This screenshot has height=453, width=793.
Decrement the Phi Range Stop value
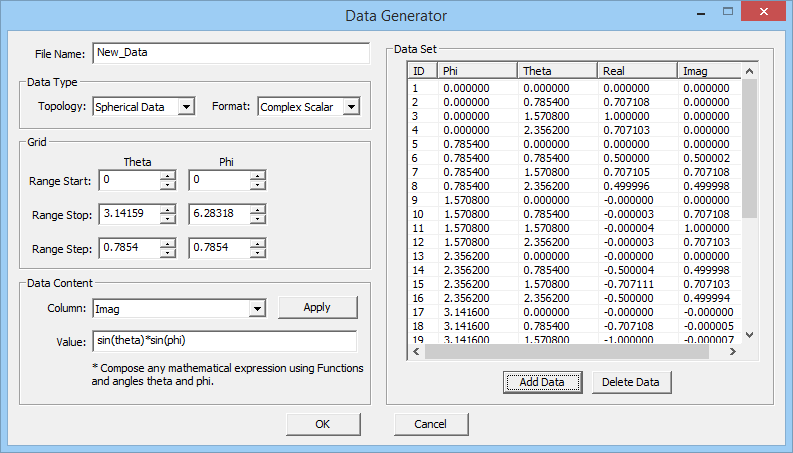(x=258, y=220)
